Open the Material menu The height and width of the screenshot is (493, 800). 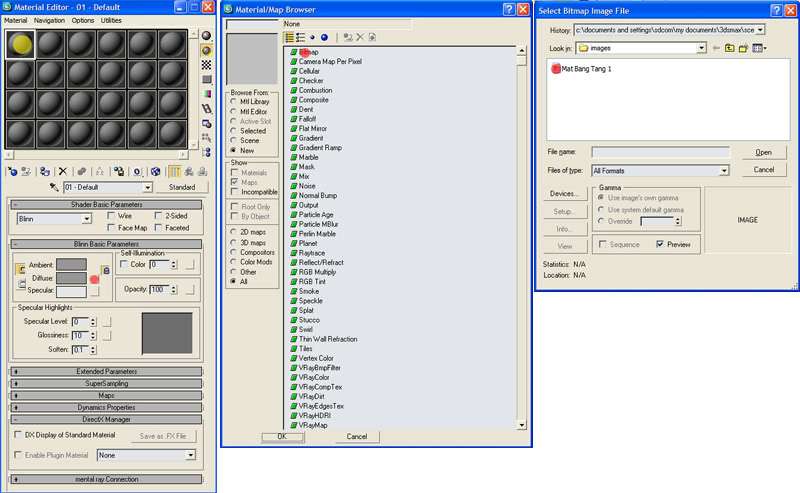coord(15,20)
